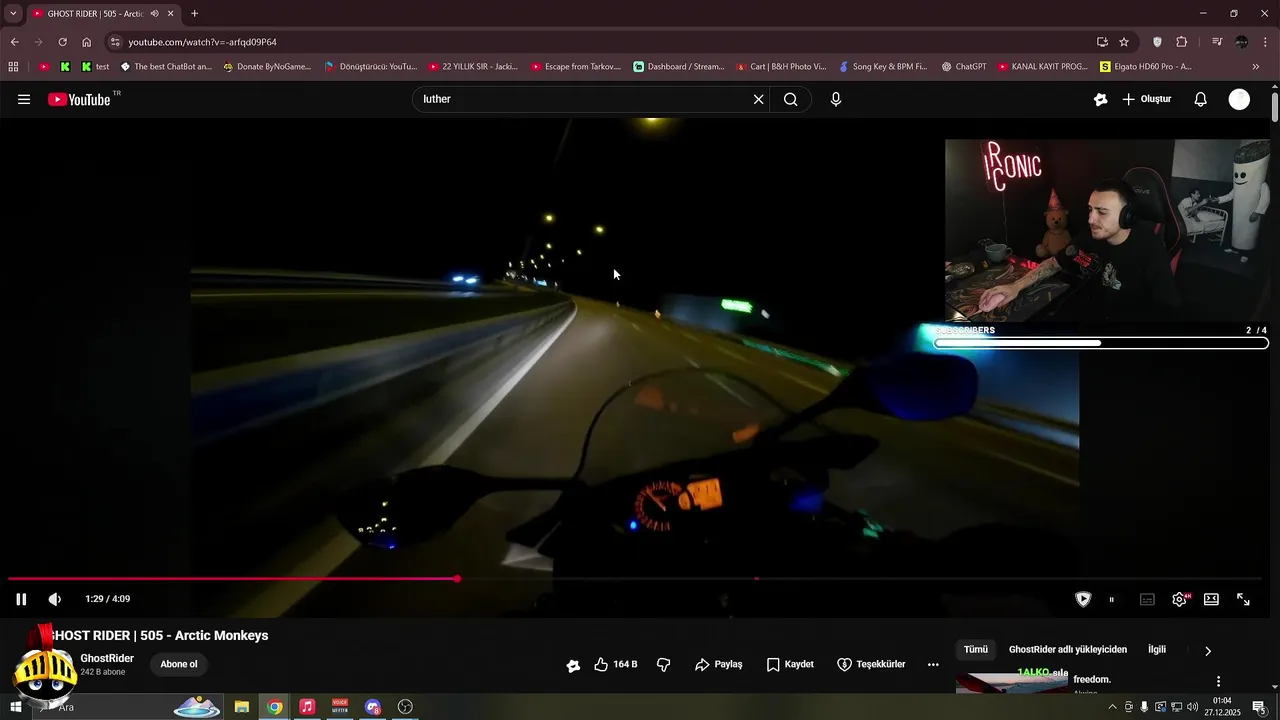Open the install/cast icon in address bar
Screen dimensions: 1280x720
[1102, 42]
